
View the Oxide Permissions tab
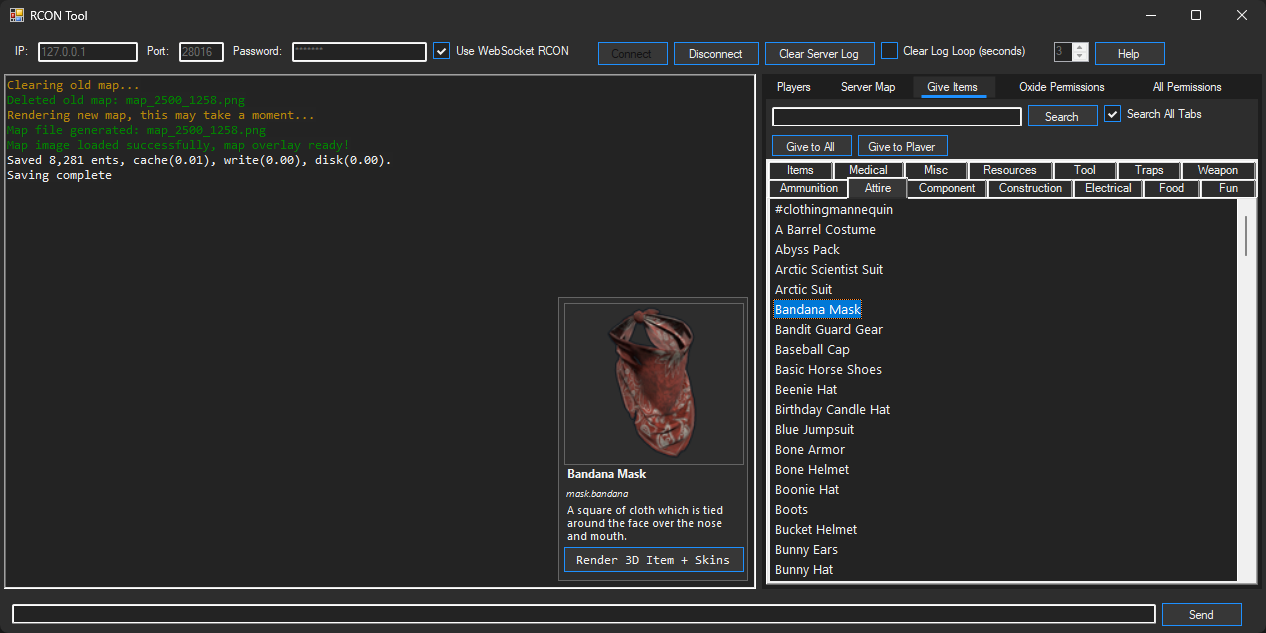(x=1061, y=87)
